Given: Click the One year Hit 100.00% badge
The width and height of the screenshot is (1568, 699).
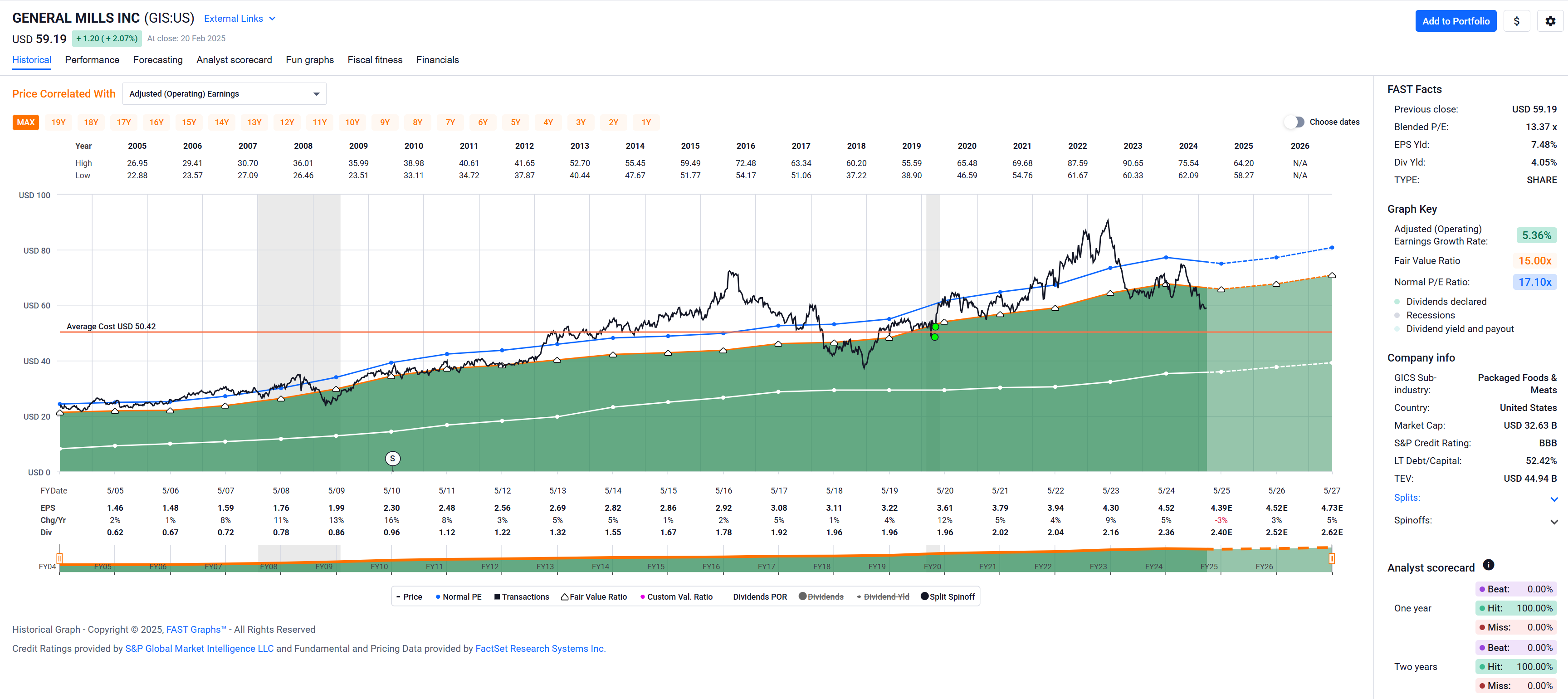Looking at the screenshot, I should click(x=1516, y=608).
